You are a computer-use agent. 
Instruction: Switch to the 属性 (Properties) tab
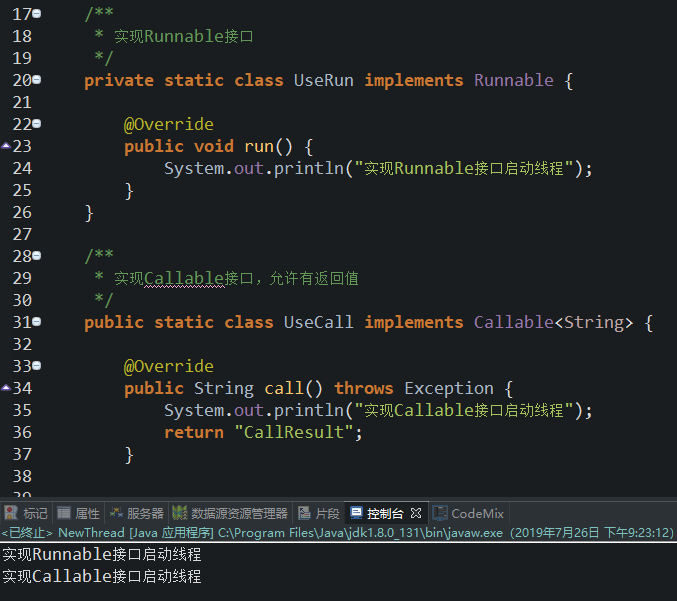pyautogui.click(x=78, y=513)
